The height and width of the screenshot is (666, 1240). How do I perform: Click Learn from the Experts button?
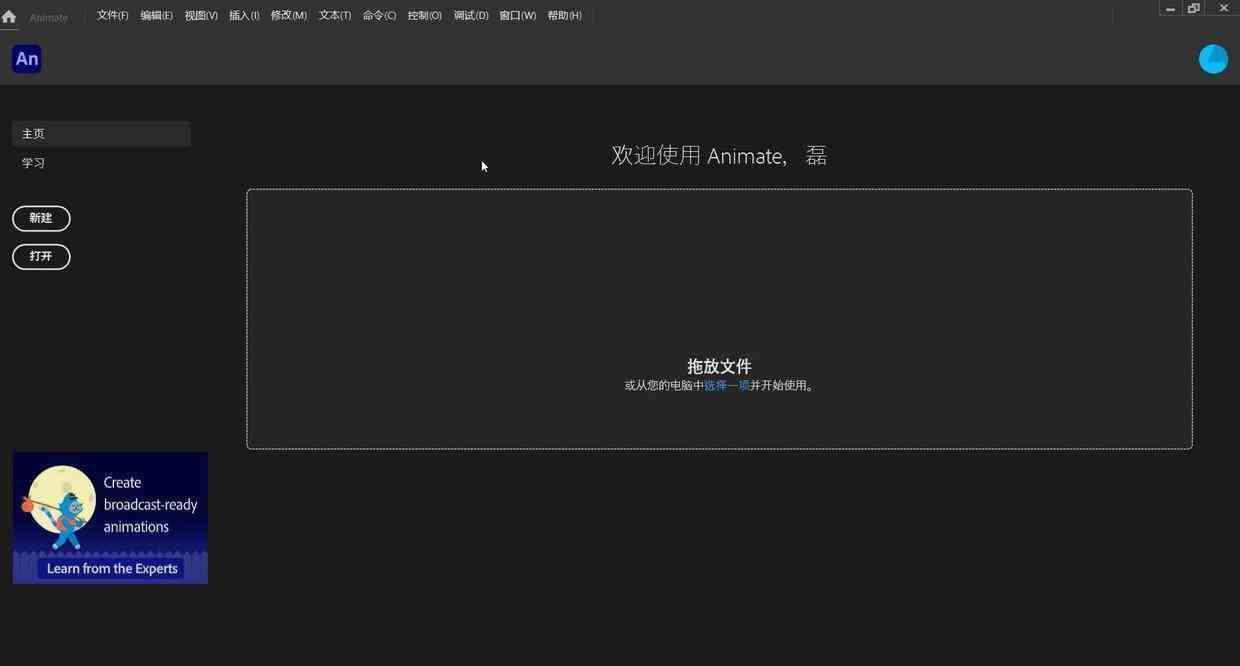[112, 569]
